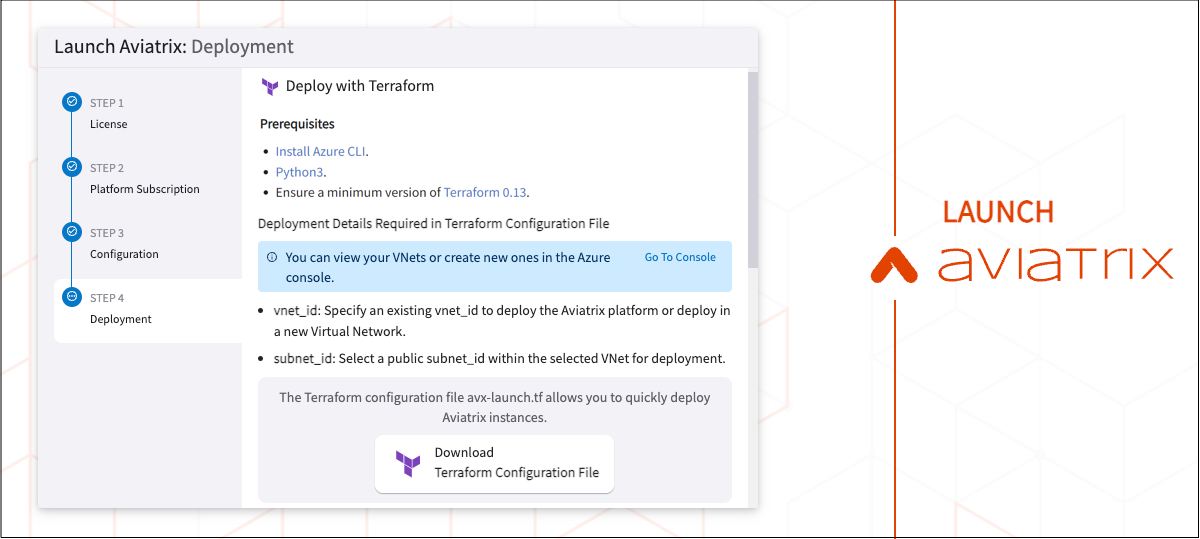Click the Step 1 License checkmark icon
The image size is (1200, 539).
(x=71, y=102)
